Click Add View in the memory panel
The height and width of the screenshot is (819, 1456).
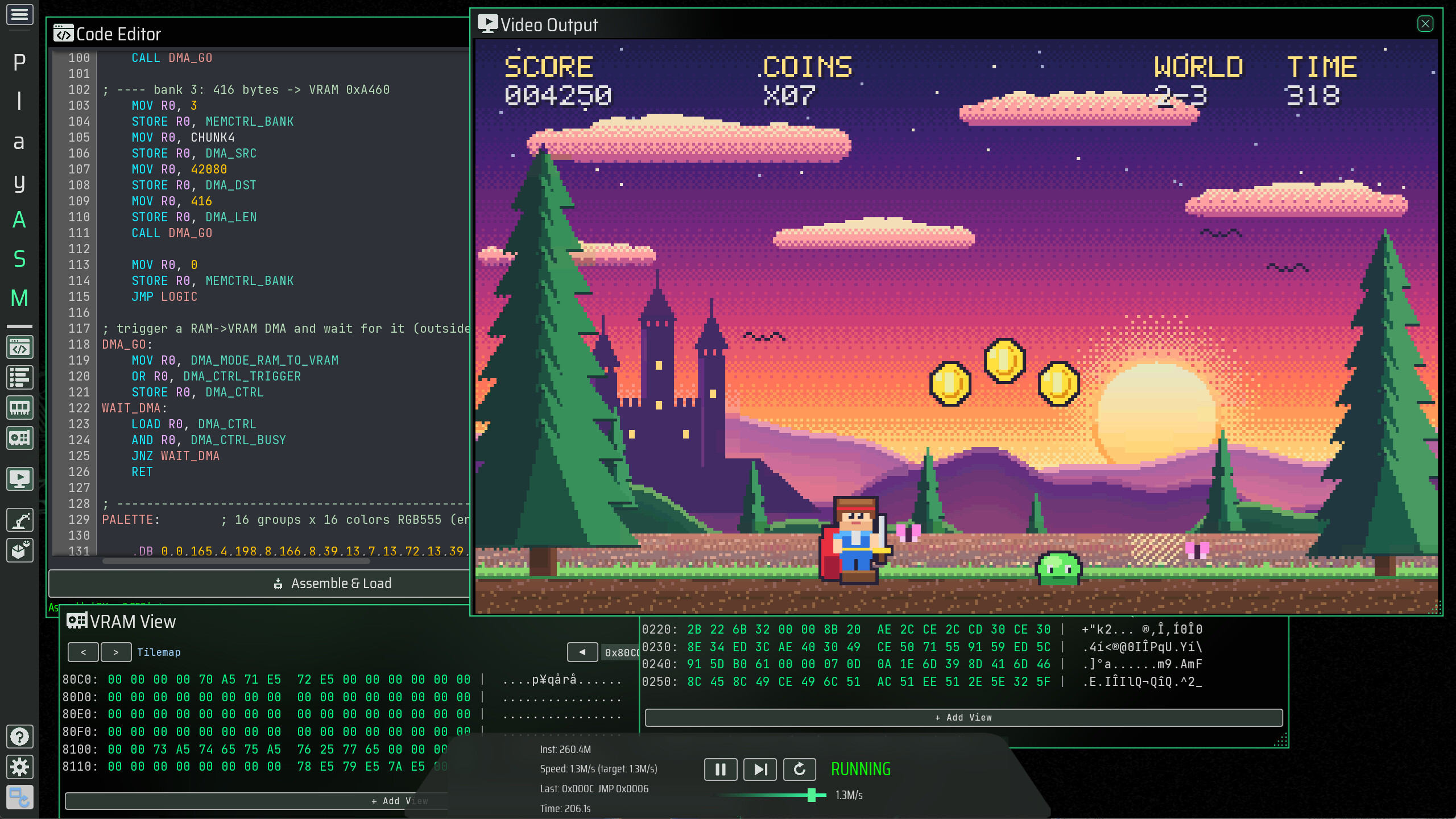(963, 718)
